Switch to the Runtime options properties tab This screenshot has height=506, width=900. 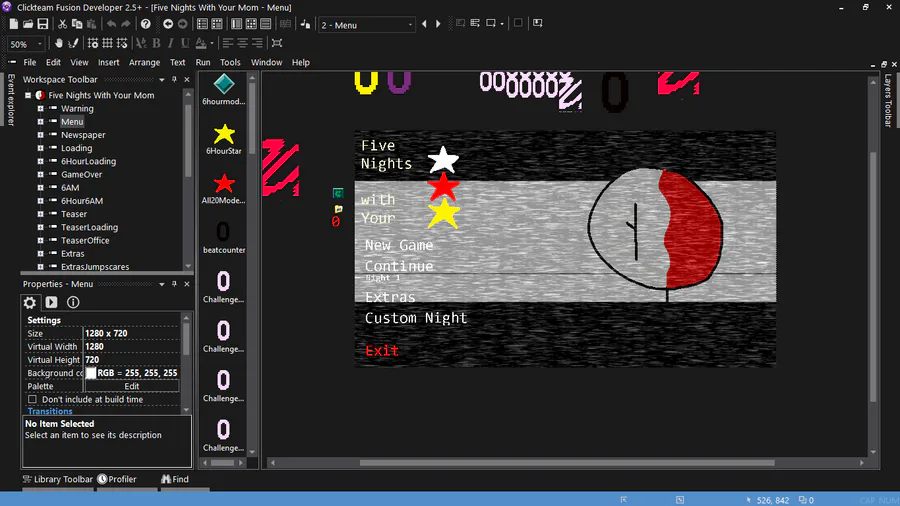pos(51,302)
